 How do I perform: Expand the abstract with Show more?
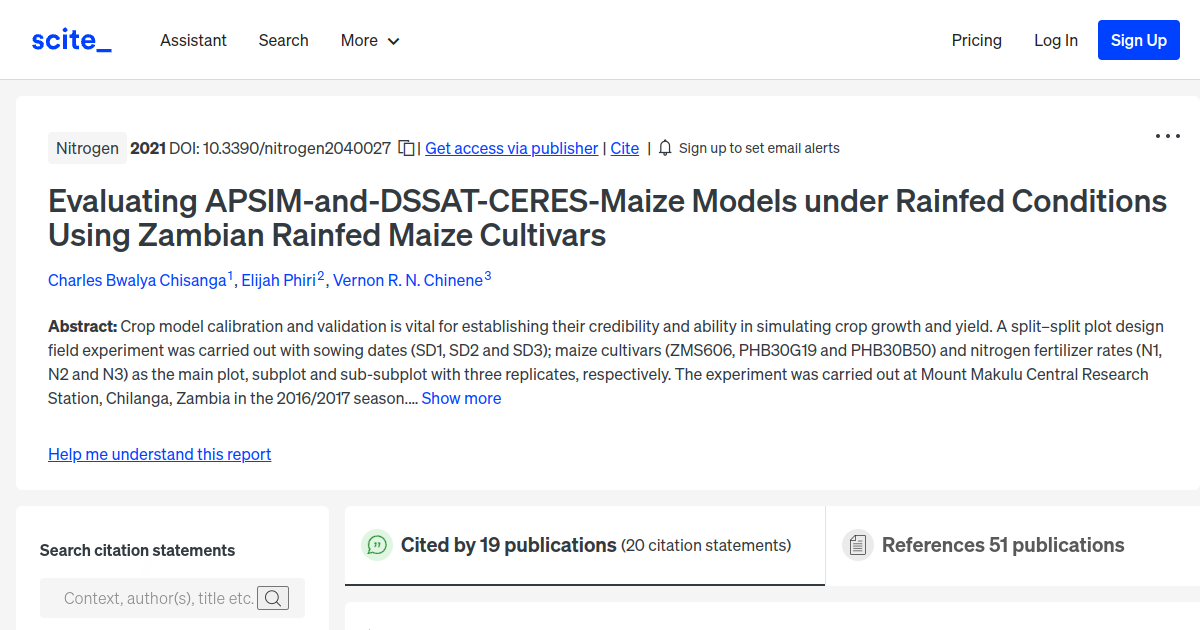coord(461,398)
